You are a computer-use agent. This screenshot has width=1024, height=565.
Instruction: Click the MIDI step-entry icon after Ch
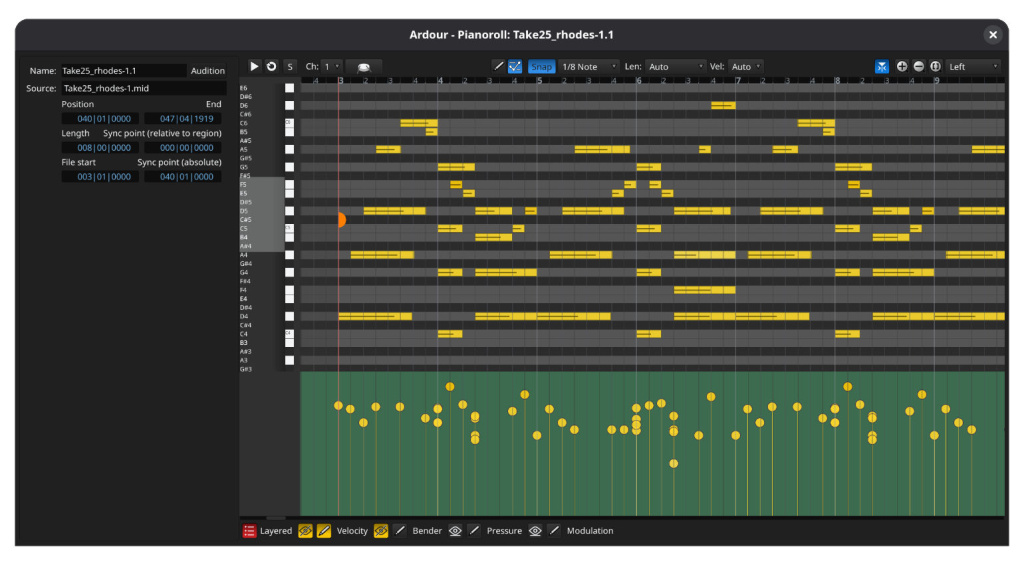click(x=364, y=67)
